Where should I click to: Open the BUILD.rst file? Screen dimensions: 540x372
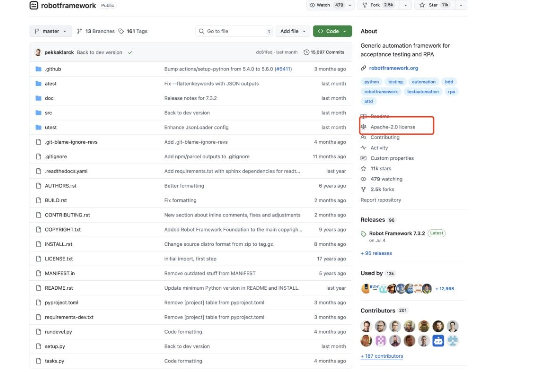coord(56,200)
